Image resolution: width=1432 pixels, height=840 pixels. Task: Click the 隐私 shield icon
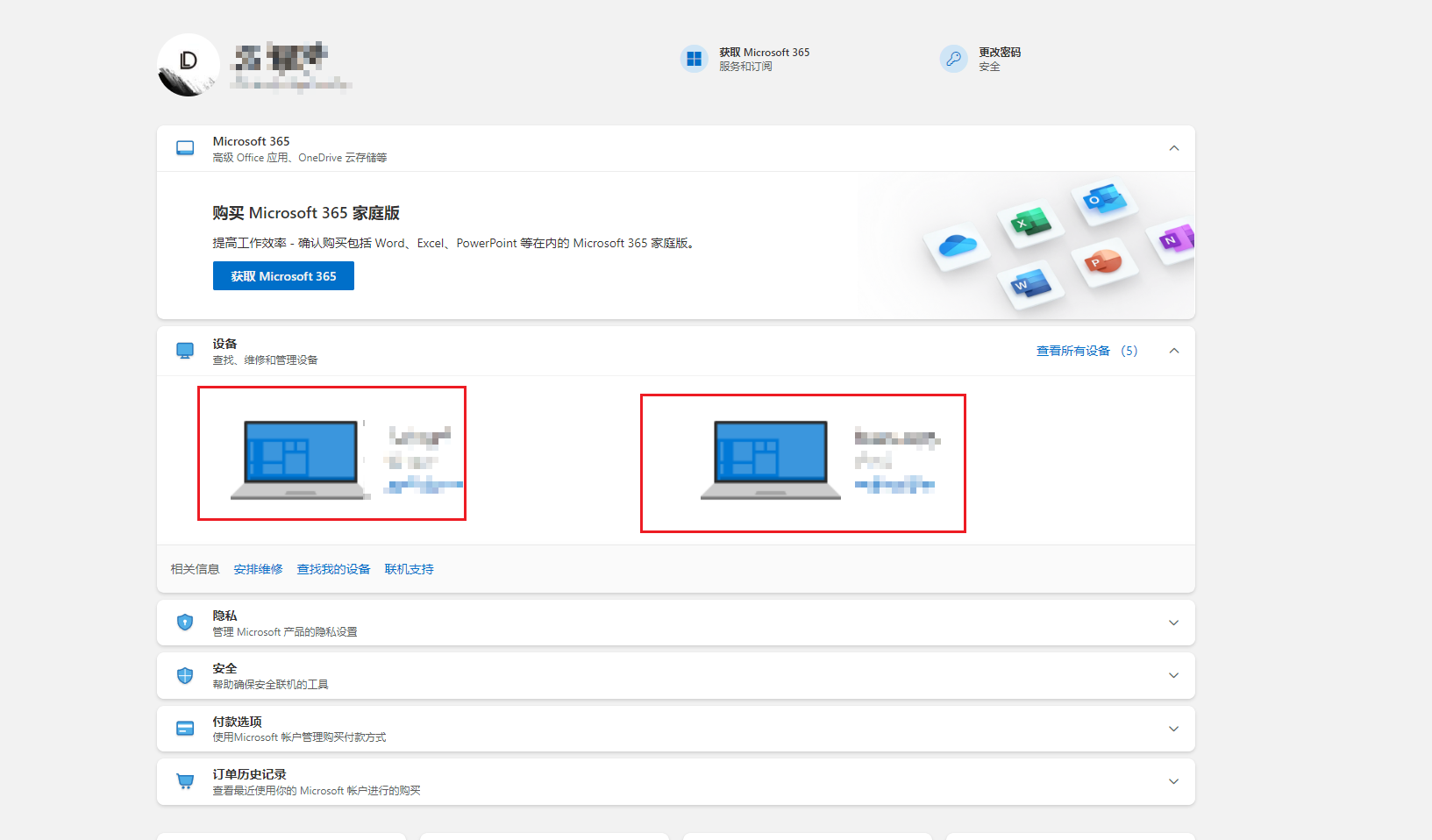pyautogui.click(x=185, y=623)
